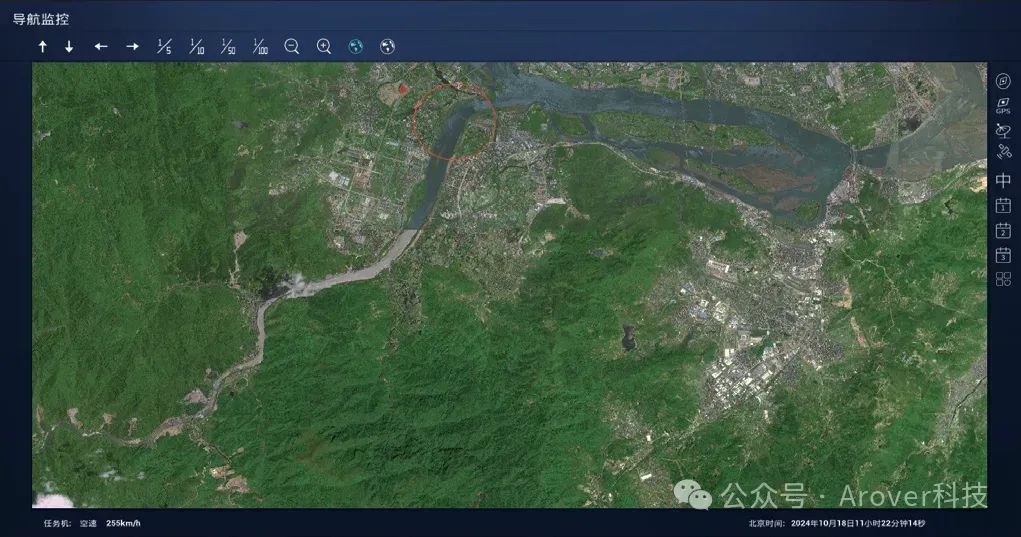Open the calendar 3 icon
Screen dimensions: 1021x537
coord(1003,255)
